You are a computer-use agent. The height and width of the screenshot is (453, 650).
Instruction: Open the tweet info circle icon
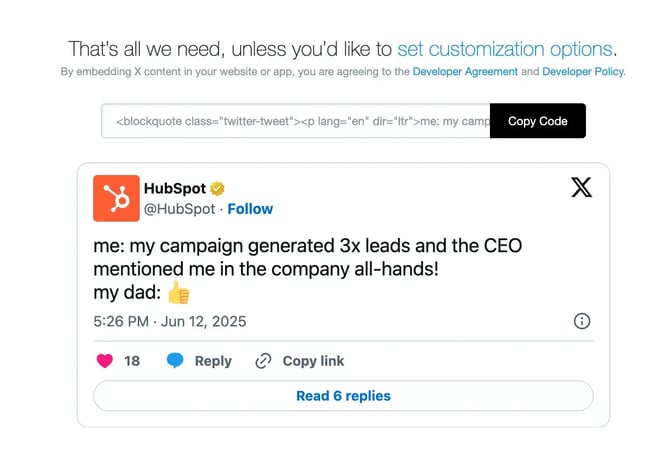pyautogui.click(x=582, y=321)
